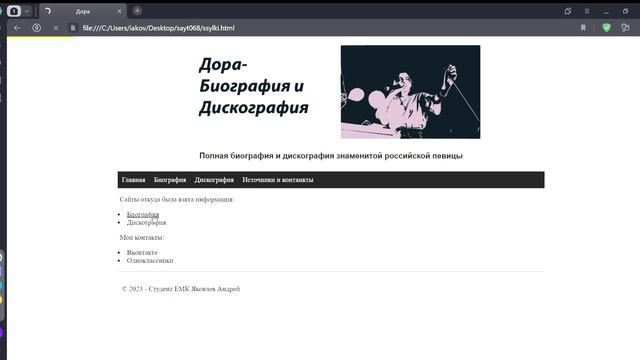Viewport: 640px width, 360px height.
Task: Follow the Дискография source link in list
Action: point(147,222)
